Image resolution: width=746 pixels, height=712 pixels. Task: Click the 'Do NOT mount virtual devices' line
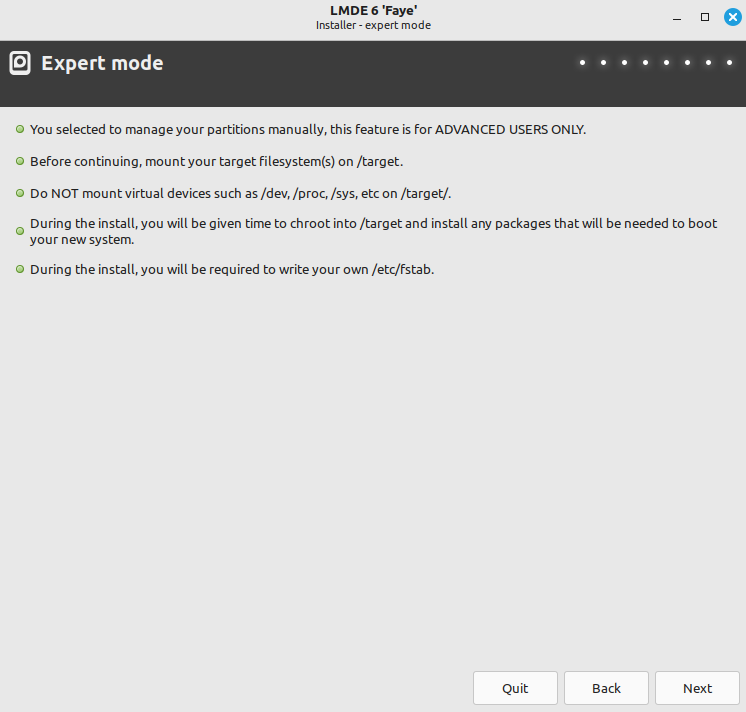pos(240,194)
